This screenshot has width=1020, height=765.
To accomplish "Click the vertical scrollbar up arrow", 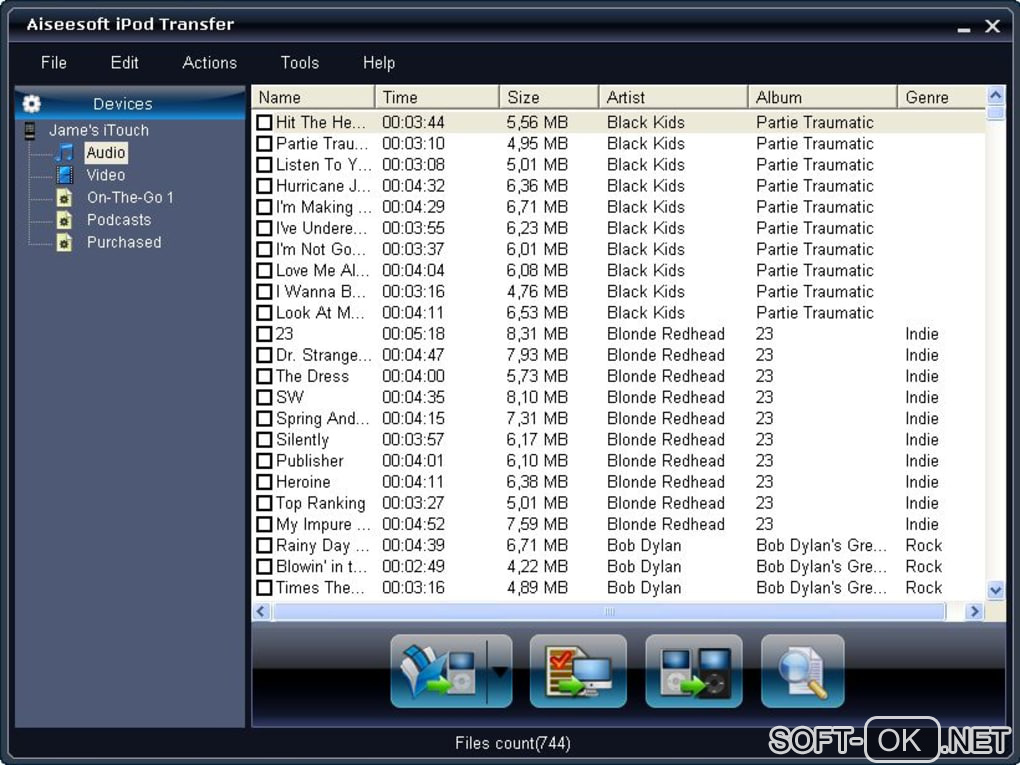I will 995,96.
